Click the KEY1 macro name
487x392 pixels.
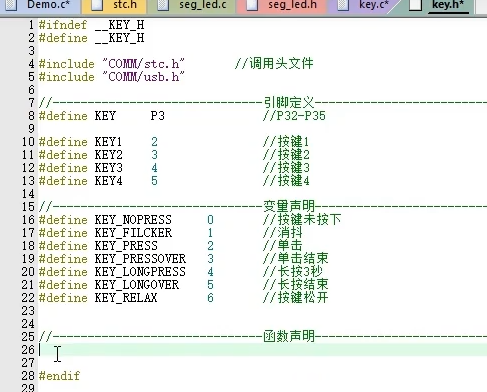click(x=108, y=142)
